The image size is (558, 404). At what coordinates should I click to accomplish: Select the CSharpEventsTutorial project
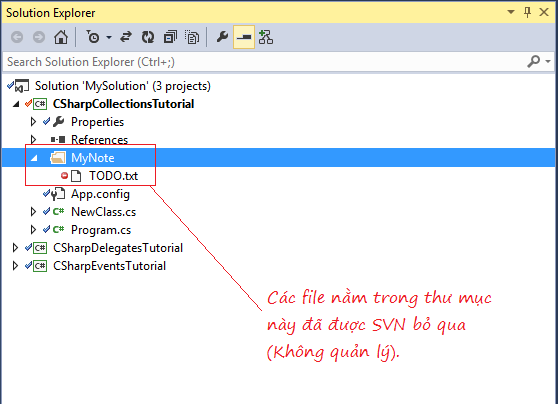109,266
